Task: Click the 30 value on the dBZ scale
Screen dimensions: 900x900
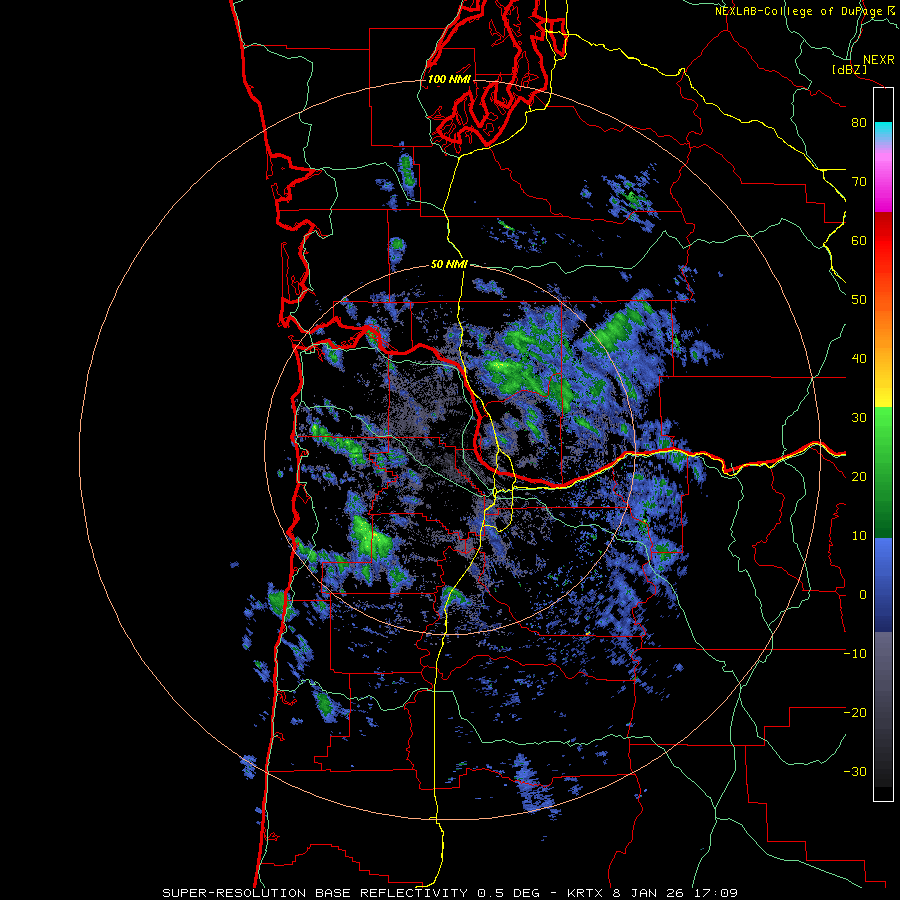Action: (859, 417)
